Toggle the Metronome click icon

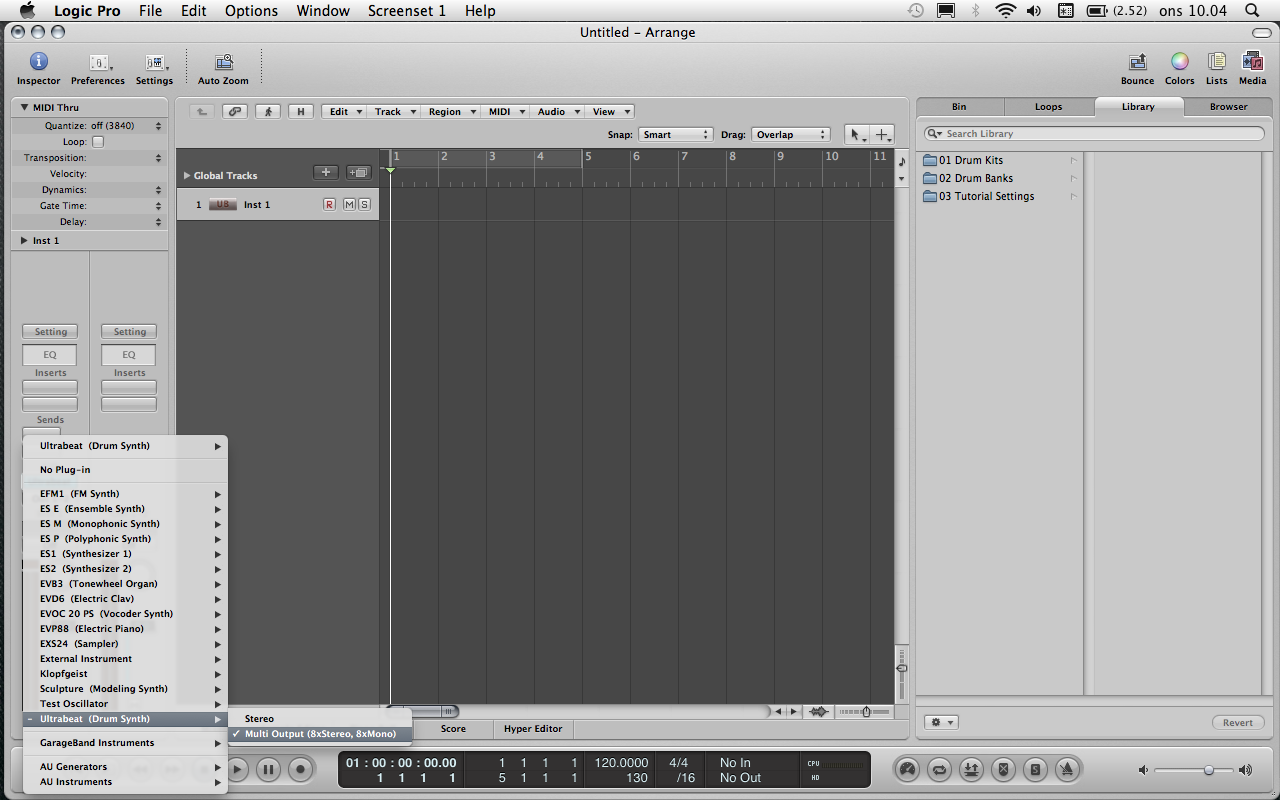[x=1067, y=769]
